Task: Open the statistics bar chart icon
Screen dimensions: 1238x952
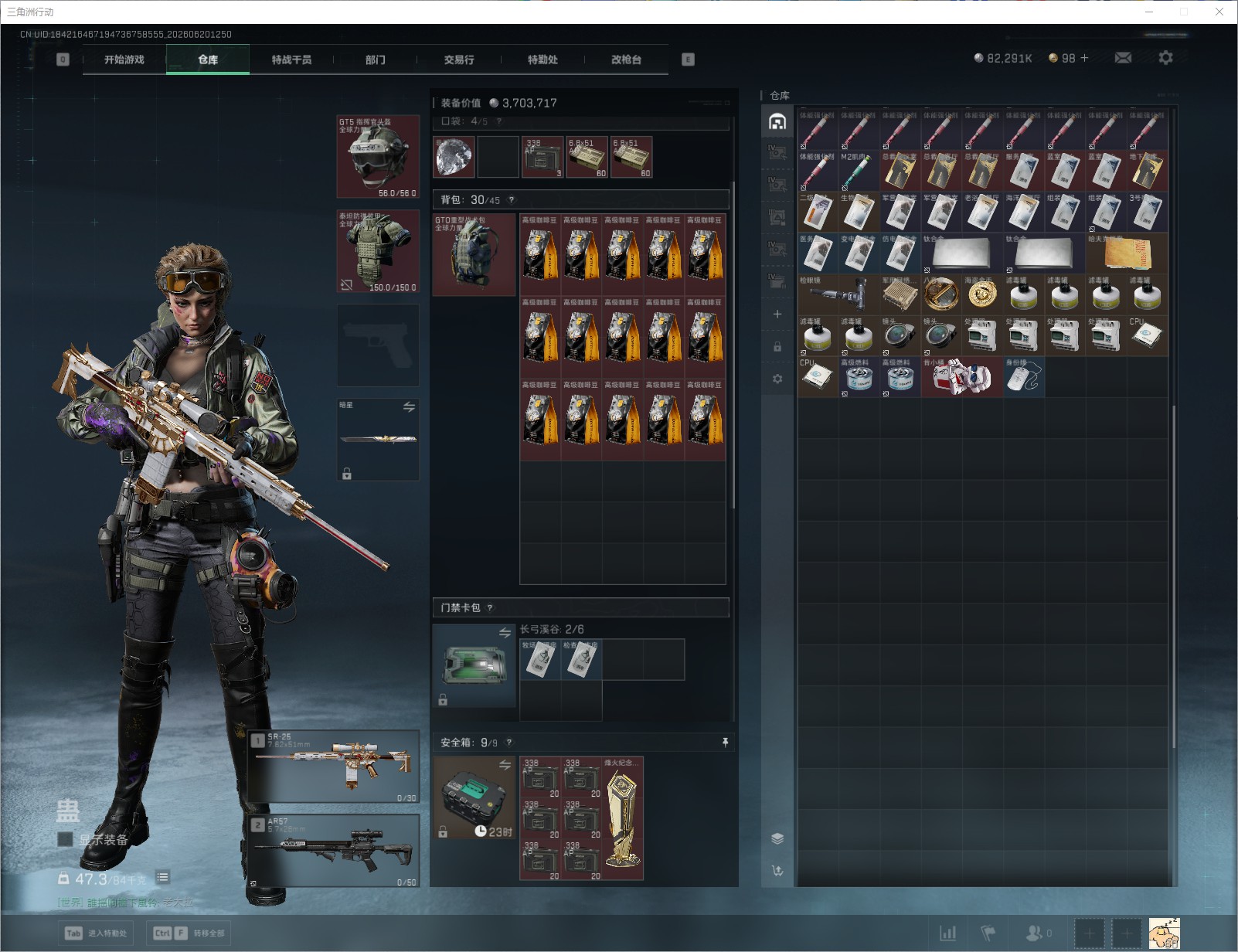Action: [947, 933]
